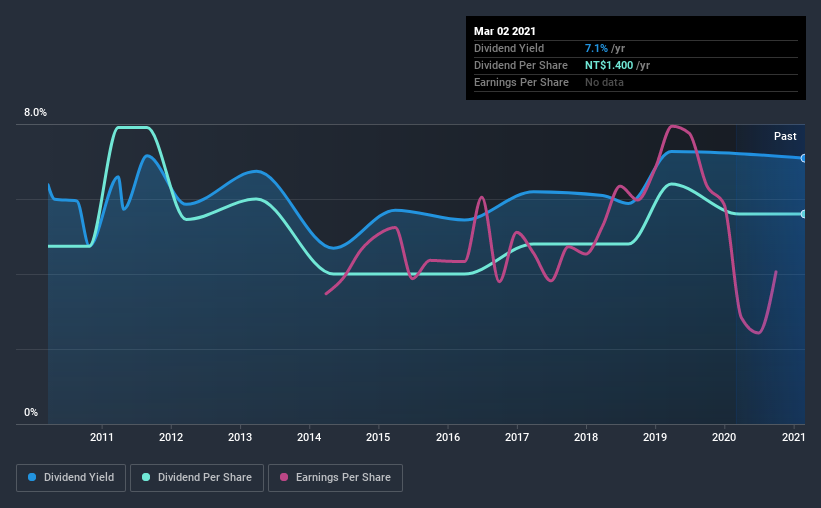Click the 2017 x-axis label
The height and width of the screenshot is (508, 821).
click(517, 437)
